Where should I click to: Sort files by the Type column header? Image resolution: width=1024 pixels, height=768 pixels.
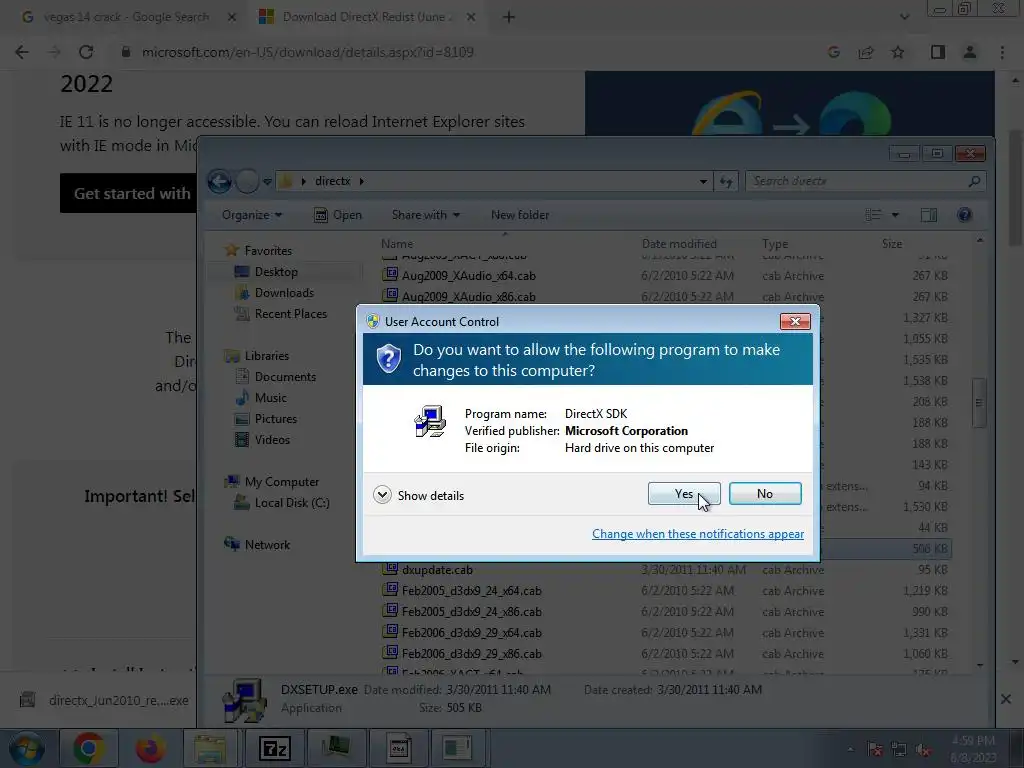point(775,244)
